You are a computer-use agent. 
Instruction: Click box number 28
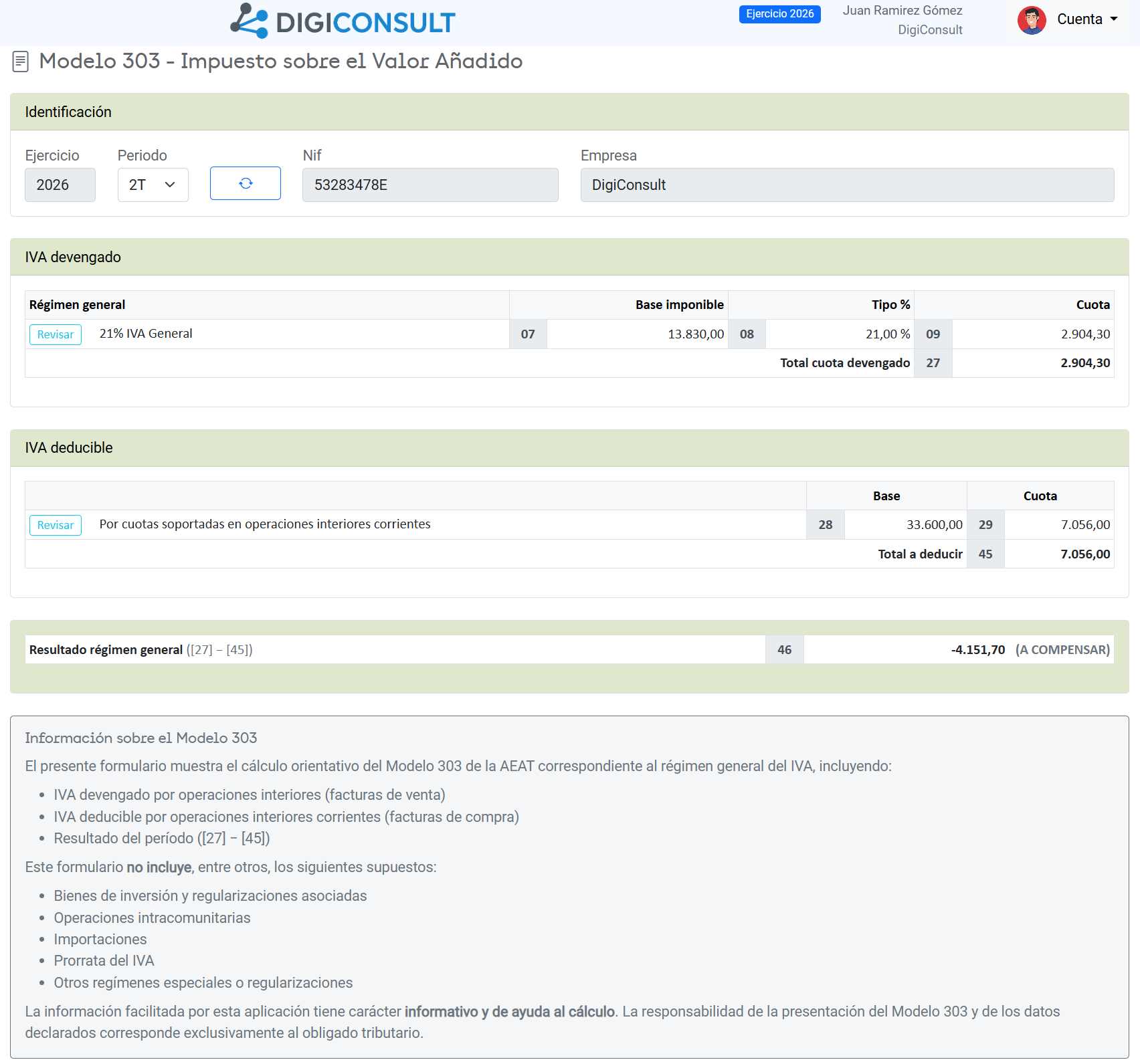pos(826,525)
